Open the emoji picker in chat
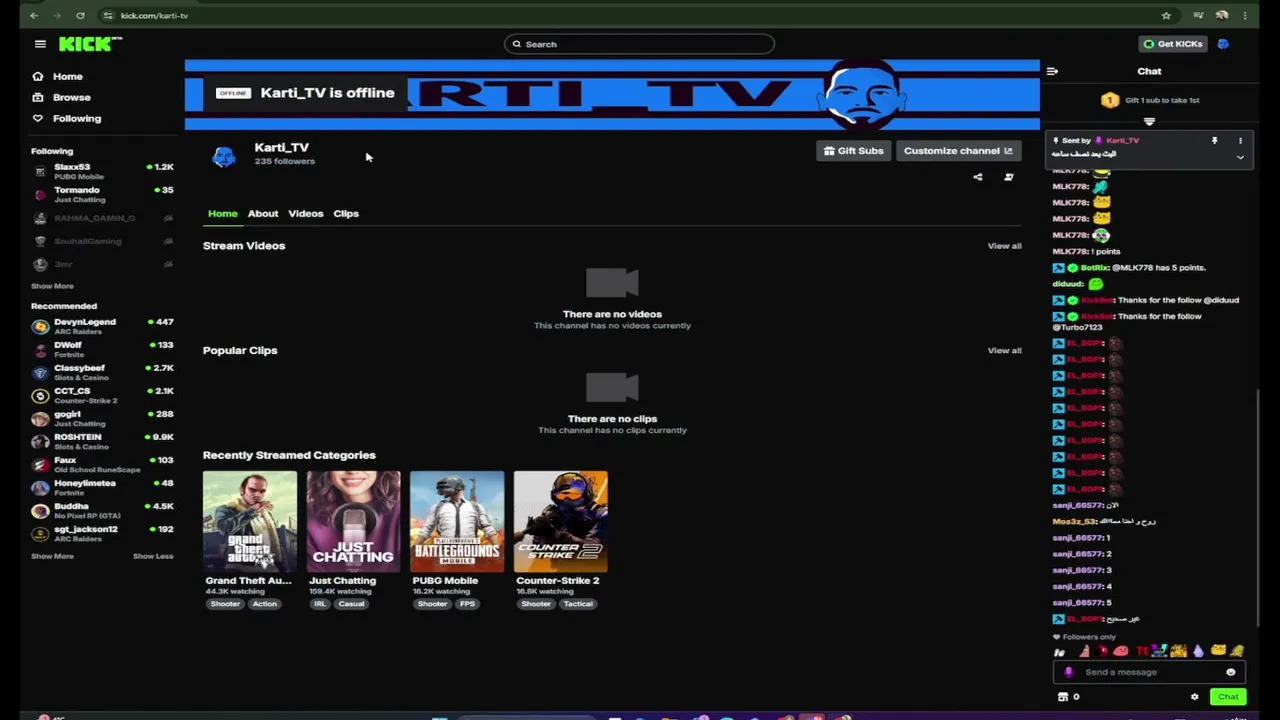 click(x=1231, y=672)
